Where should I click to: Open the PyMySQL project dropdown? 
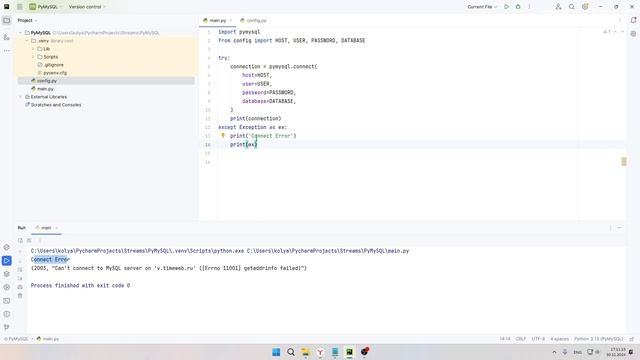[x=45, y=7]
